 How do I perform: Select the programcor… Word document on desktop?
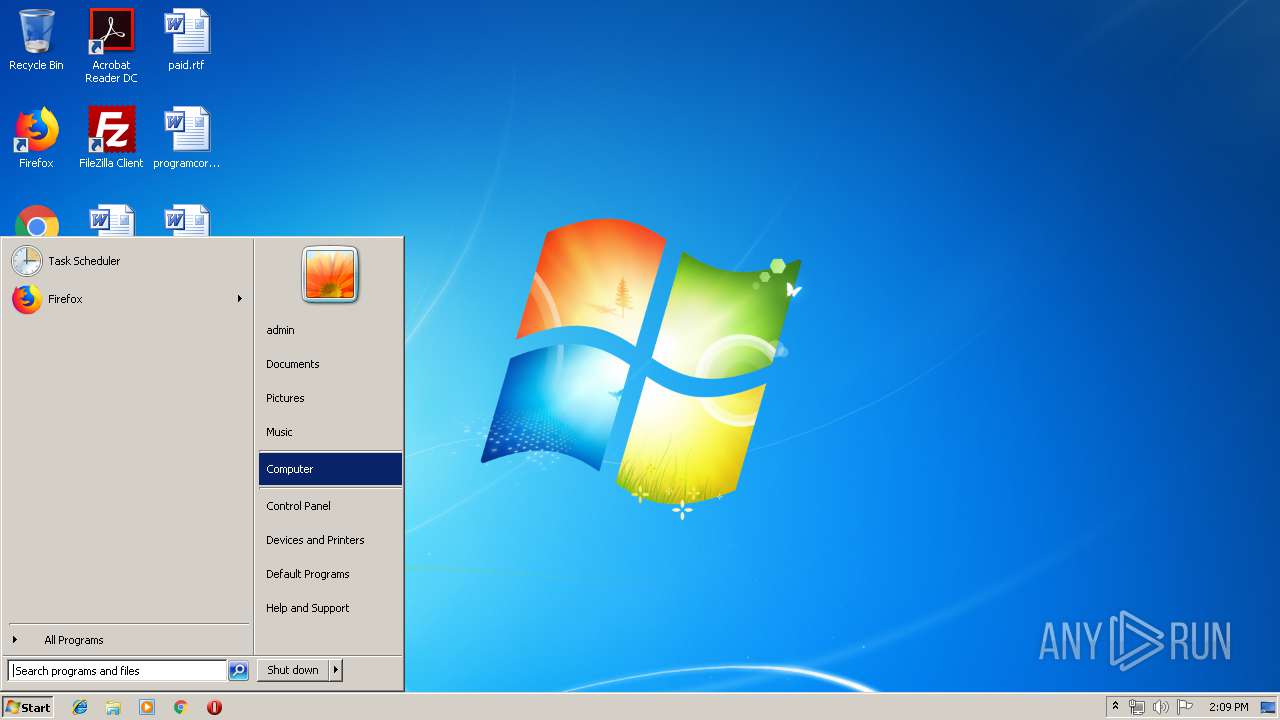click(x=186, y=138)
